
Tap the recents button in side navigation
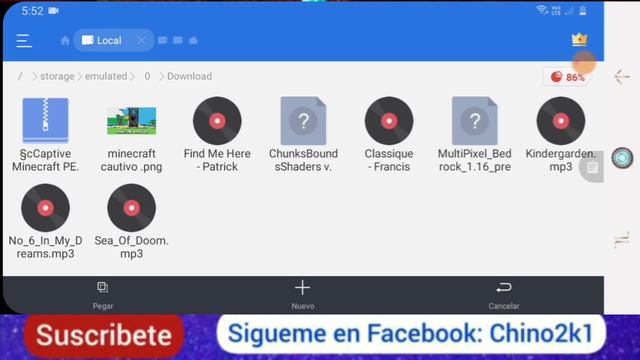click(622, 239)
